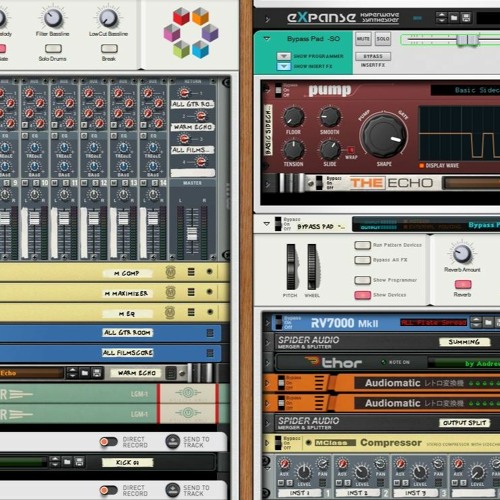The height and width of the screenshot is (500, 500).
Task: Click patch select arrows left of KICK 01 label
Action: pyautogui.click(x=55, y=462)
